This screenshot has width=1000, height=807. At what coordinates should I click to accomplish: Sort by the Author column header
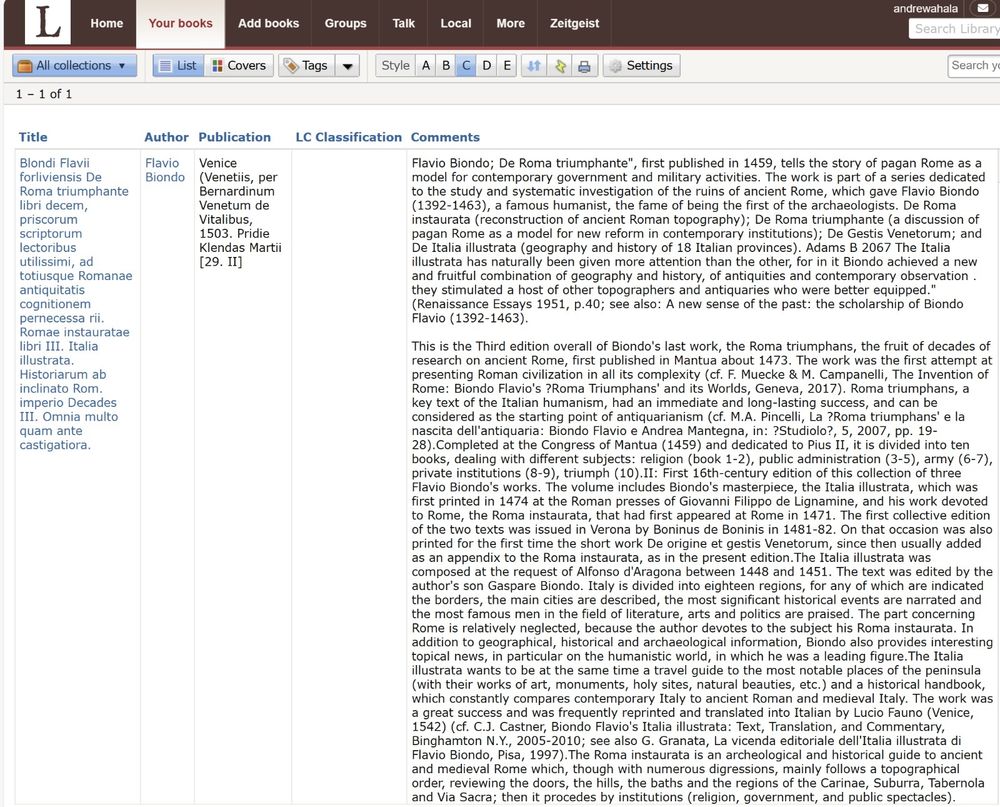point(166,137)
